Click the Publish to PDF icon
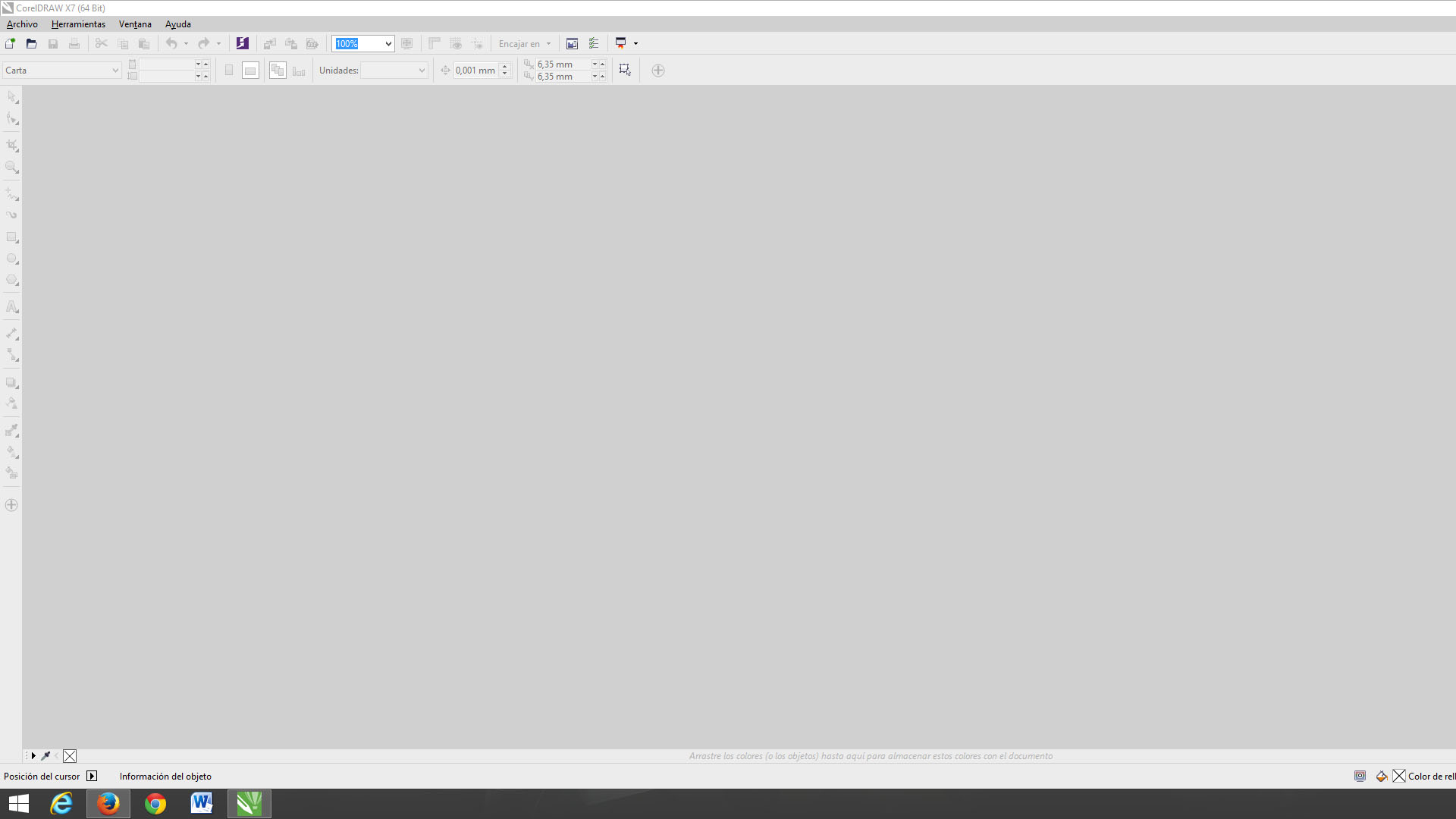Image resolution: width=1456 pixels, height=819 pixels. point(312,43)
